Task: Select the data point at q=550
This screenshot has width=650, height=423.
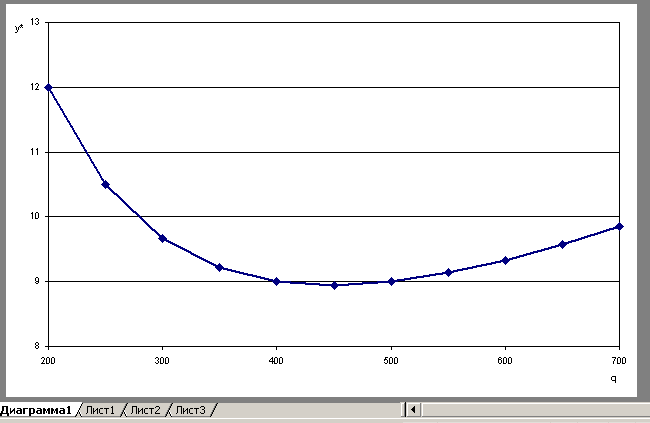Action: 448,272
